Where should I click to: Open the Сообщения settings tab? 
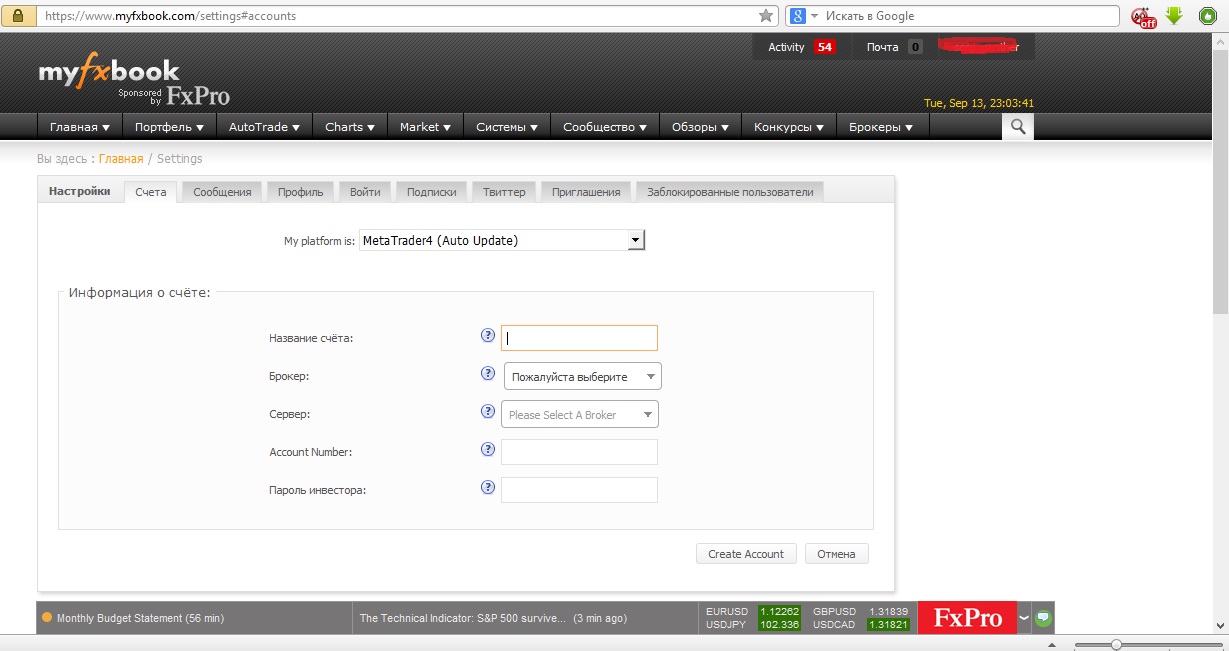click(222, 192)
